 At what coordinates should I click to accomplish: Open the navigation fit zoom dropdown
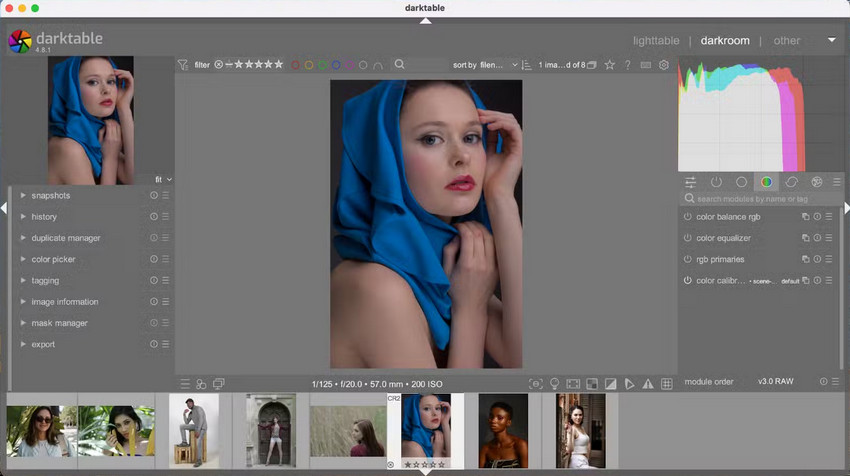point(163,179)
